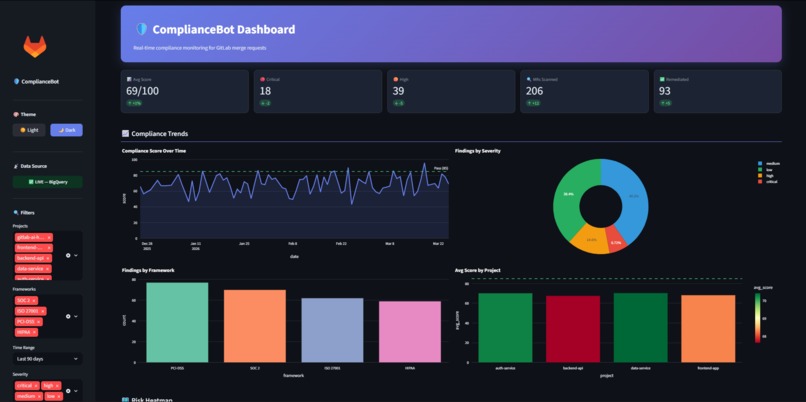Click the shield icon in the dashboard header
The width and height of the screenshot is (806, 402).
pos(141,29)
